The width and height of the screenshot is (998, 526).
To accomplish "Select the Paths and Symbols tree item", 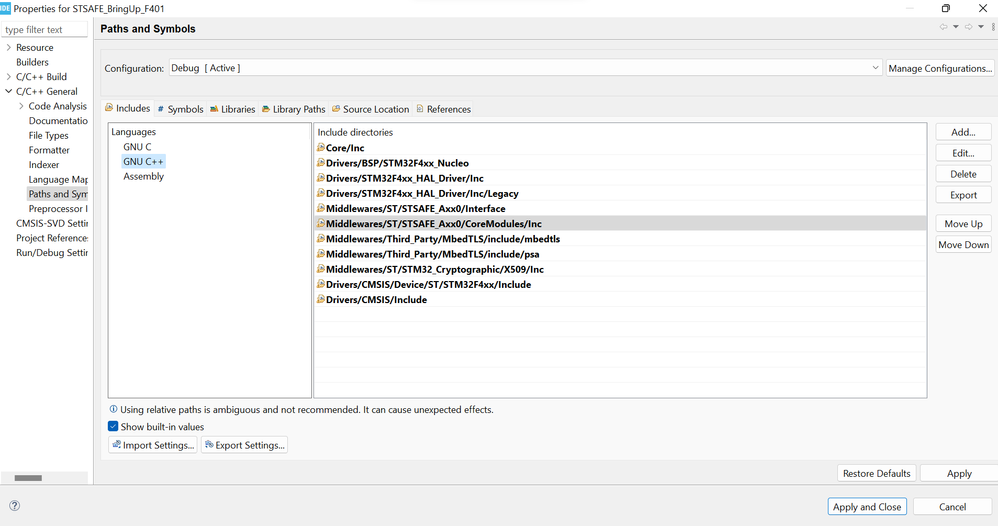I will 58,194.
